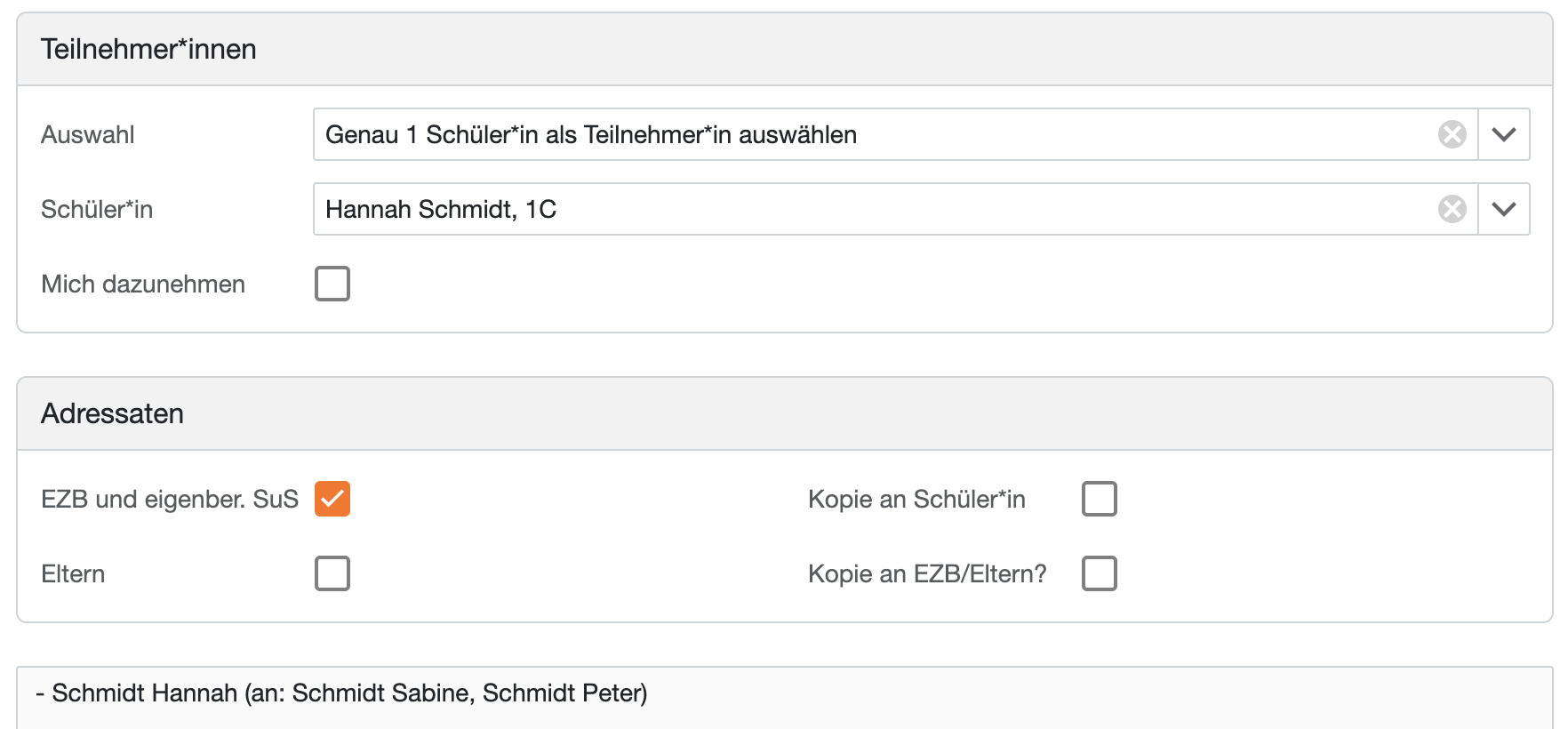Expand the Auswahl dropdown arrow

pyautogui.click(x=1503, y=134)
